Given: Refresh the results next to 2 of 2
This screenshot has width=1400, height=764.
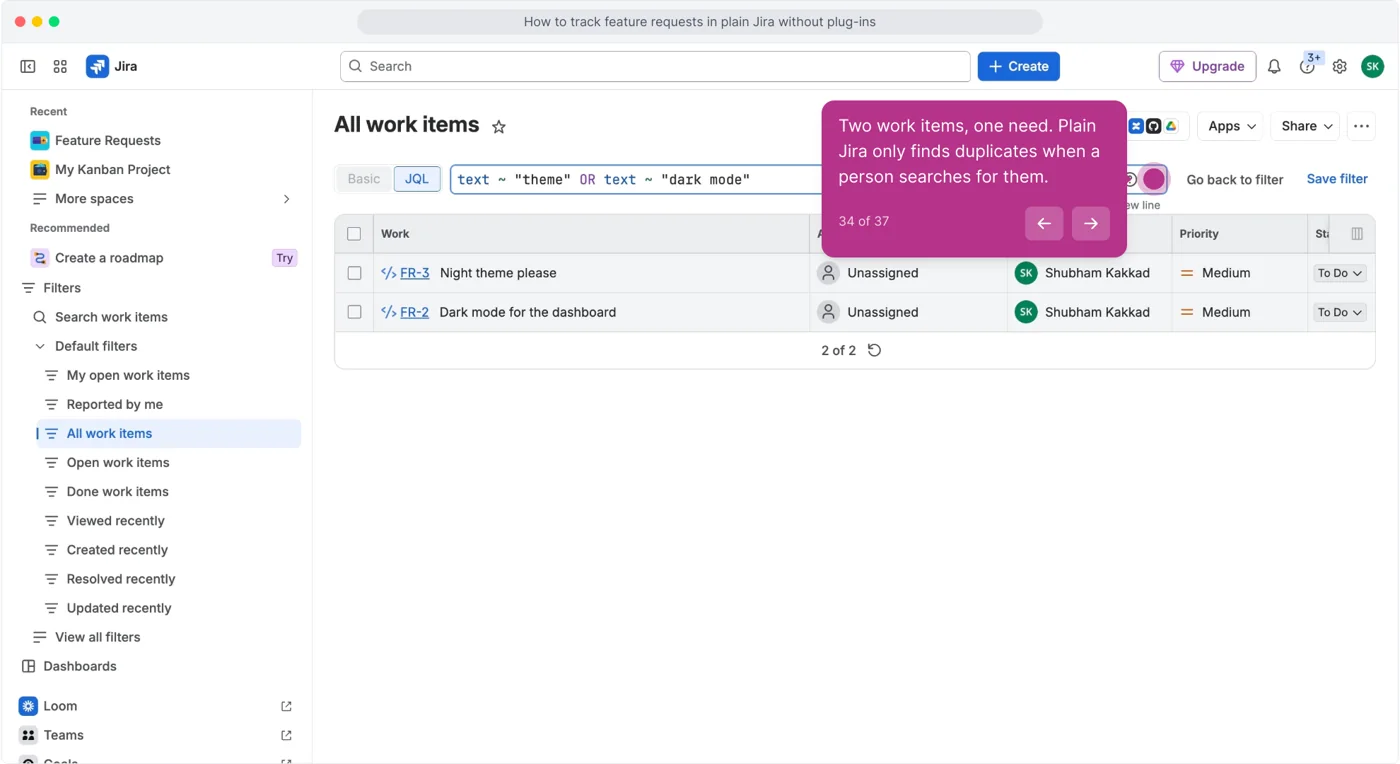Looking at the screenshot, I should [874, 350].
